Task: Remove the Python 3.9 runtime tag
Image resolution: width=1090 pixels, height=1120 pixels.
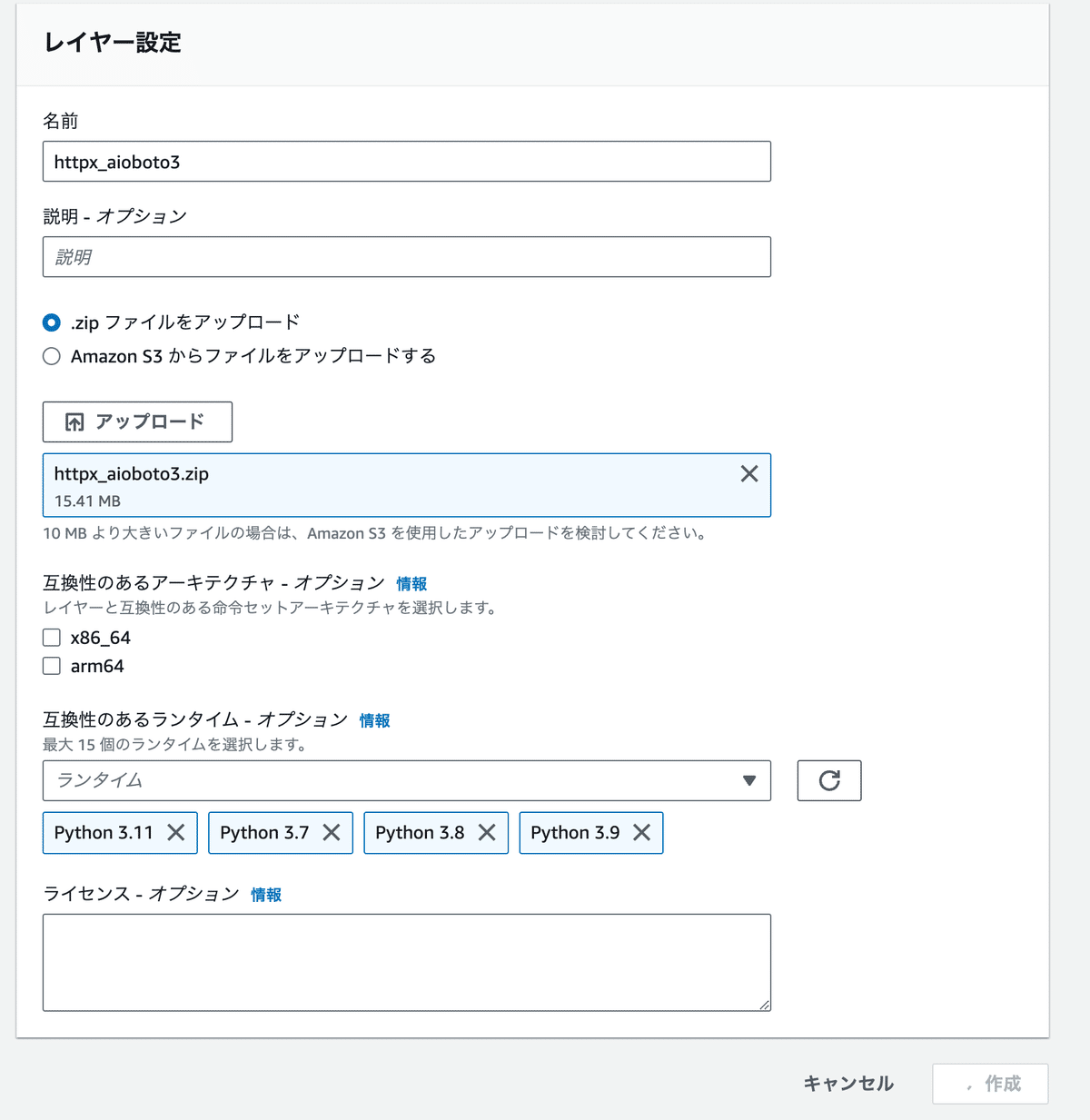Action: click(642, 832)
